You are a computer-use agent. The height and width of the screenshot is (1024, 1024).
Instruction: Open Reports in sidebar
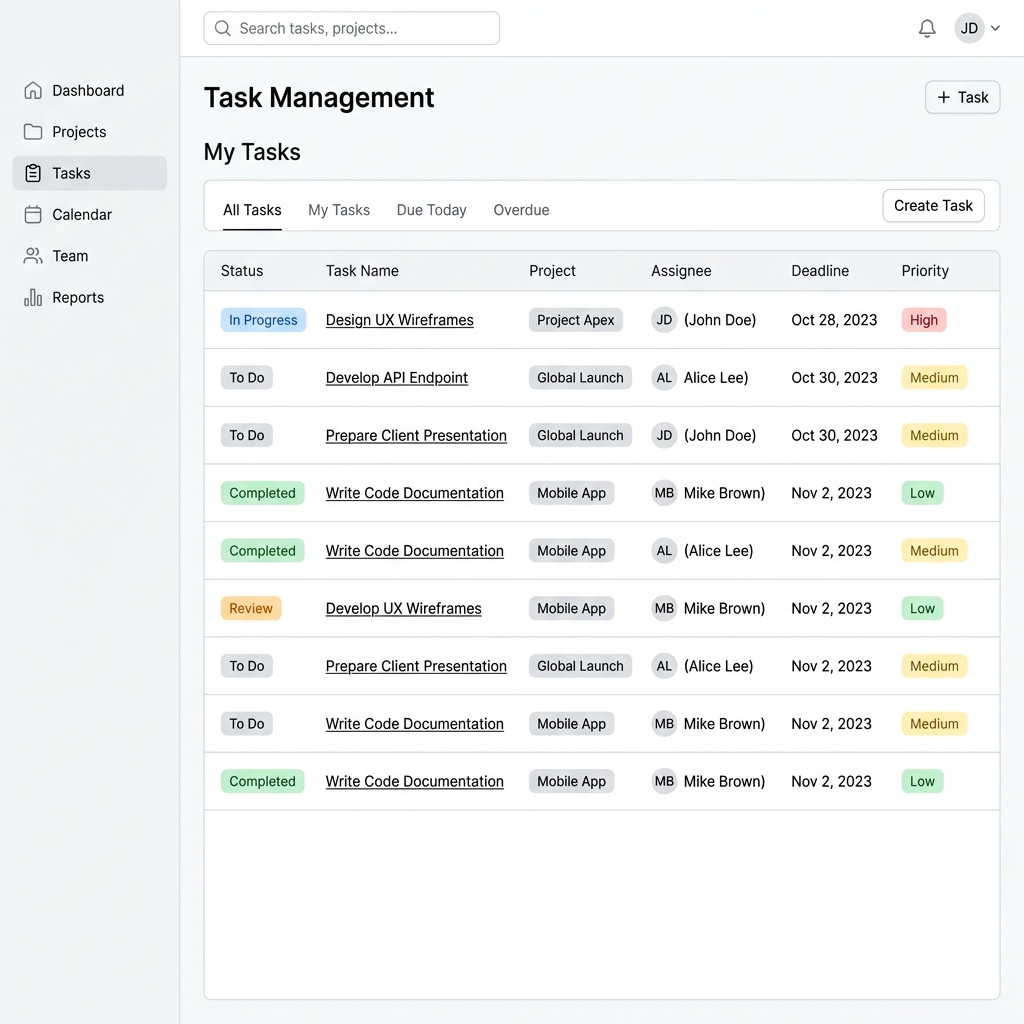(89, 298)
